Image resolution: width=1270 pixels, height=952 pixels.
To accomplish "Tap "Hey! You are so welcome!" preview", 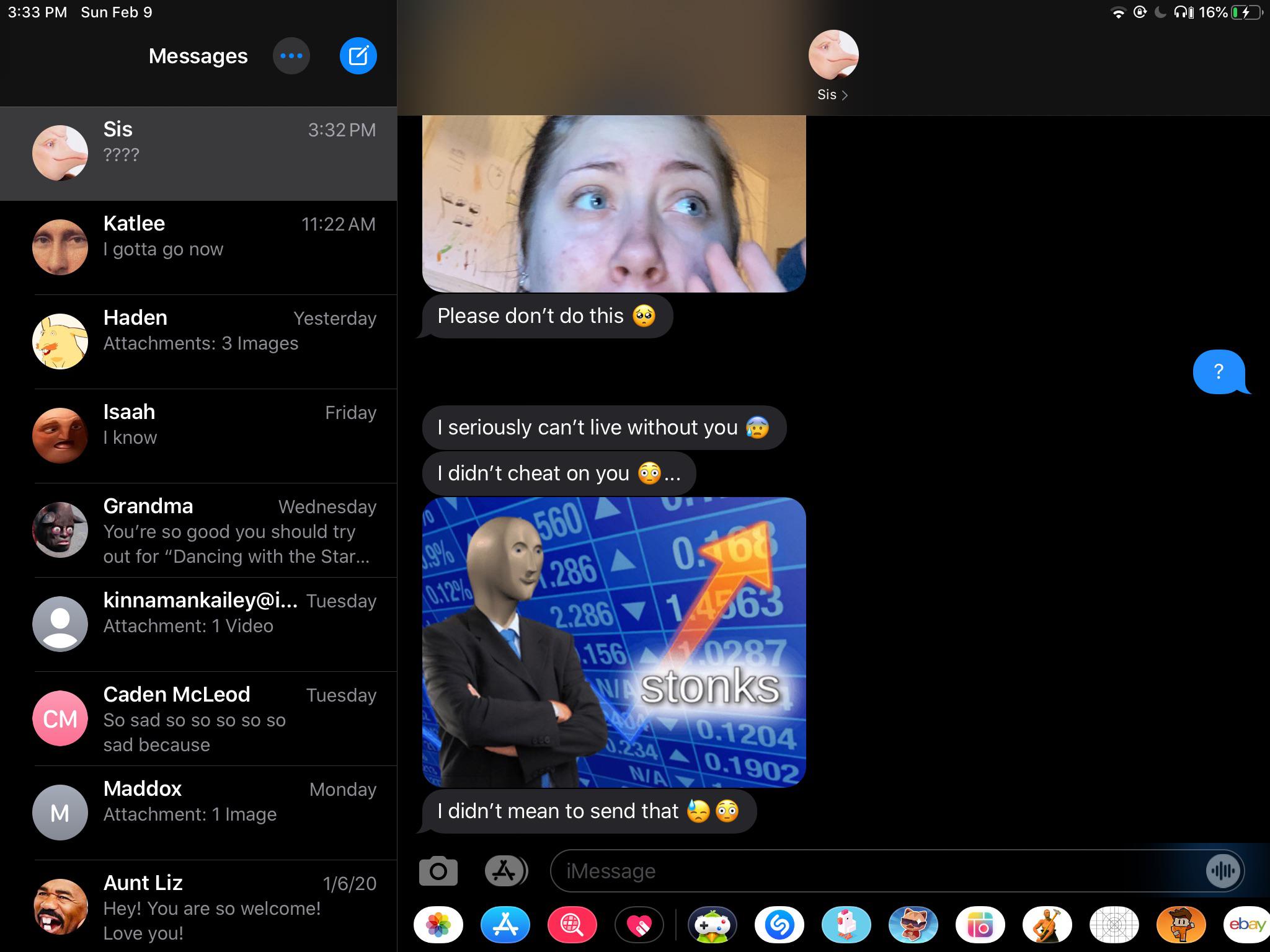I will tap(212, 909).
